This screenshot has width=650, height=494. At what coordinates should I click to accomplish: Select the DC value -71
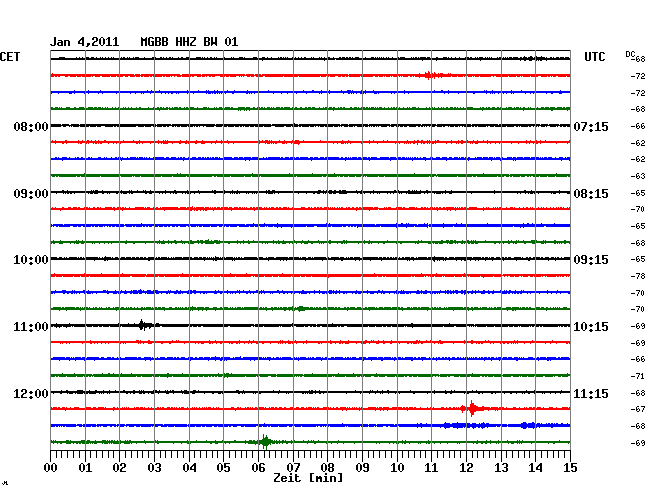point(638,376)
